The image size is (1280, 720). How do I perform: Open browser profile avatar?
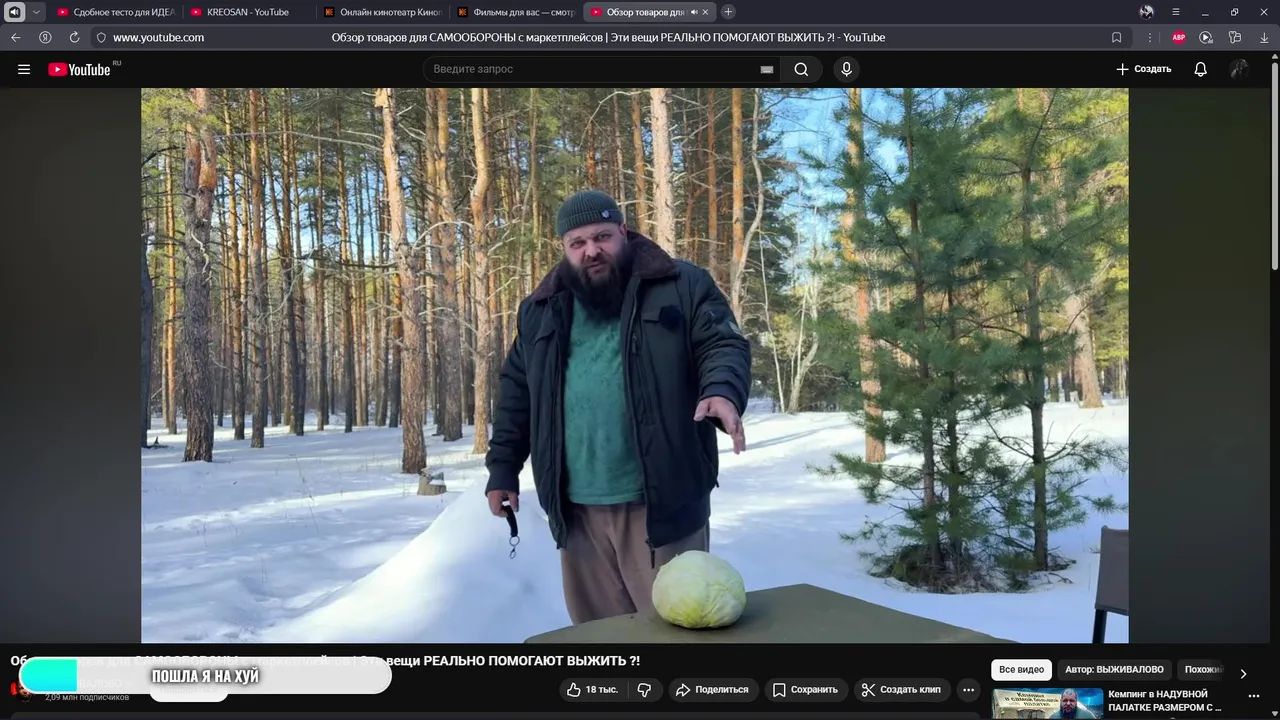pyautogui.click(x=1146, y=12)
